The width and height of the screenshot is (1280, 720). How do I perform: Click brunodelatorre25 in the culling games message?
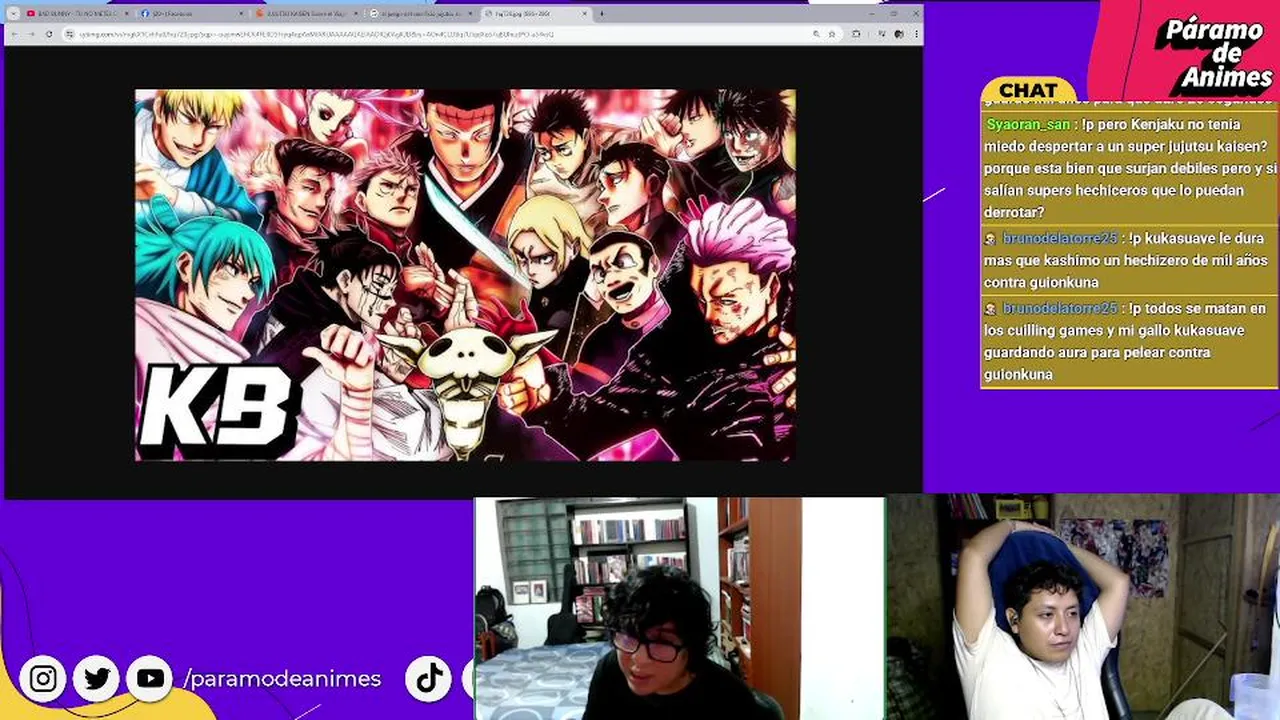point(1060,309)
